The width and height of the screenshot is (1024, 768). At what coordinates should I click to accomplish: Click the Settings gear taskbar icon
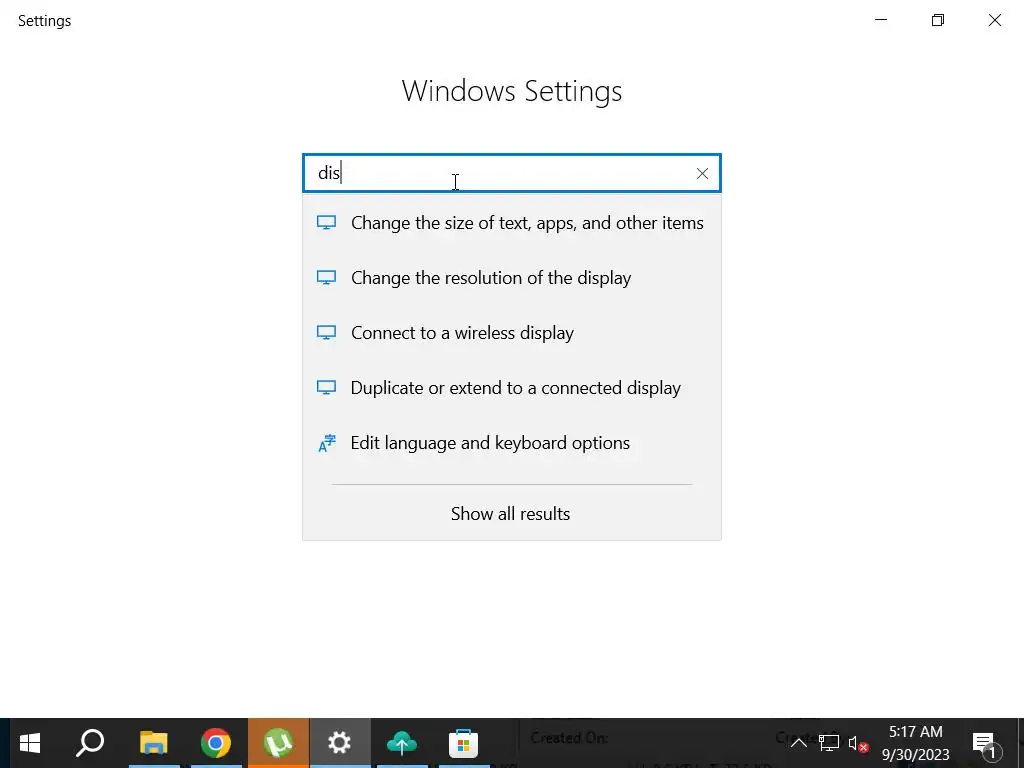coord(340,743)
